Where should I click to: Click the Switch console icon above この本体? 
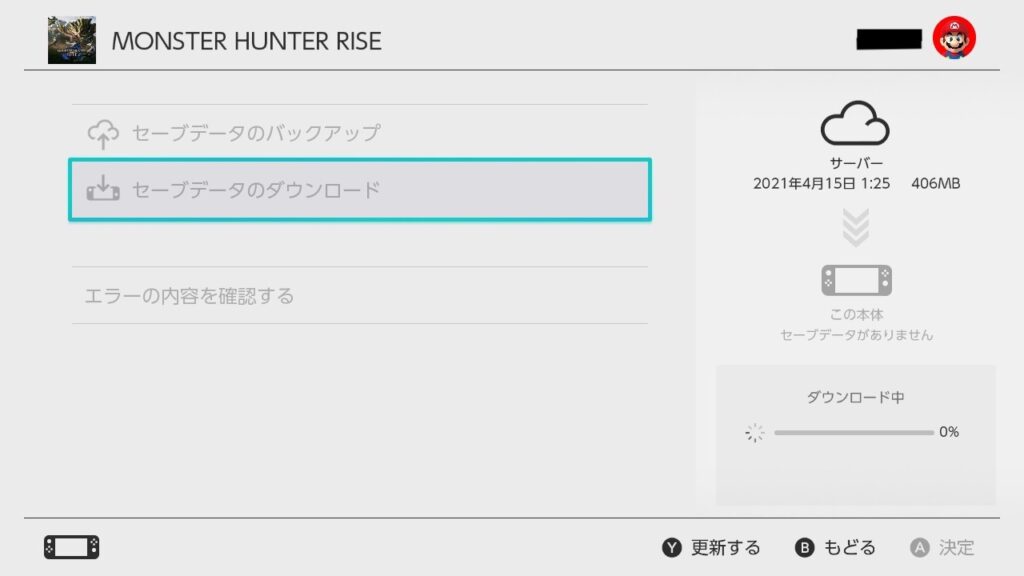(856, 280)
